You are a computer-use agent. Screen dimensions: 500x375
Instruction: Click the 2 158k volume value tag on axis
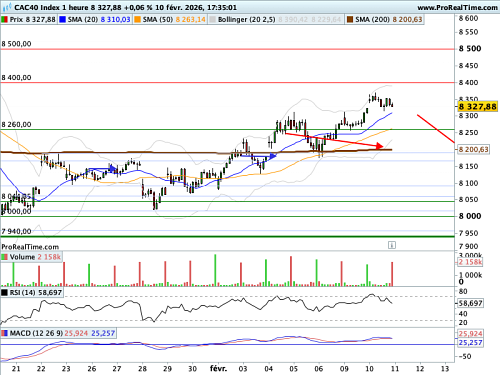pyautogui.click(x=470, y=262)
